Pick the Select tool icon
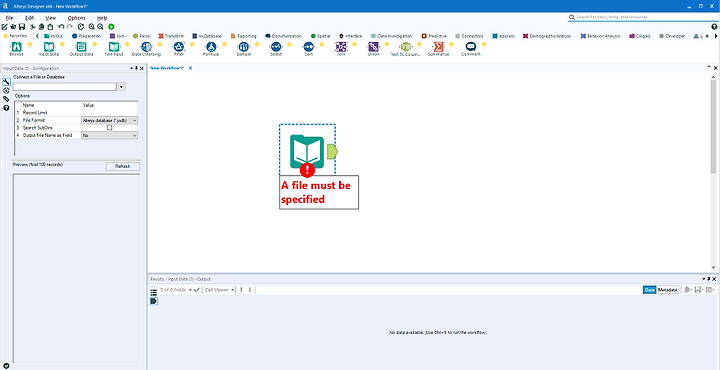 point(276,47)
